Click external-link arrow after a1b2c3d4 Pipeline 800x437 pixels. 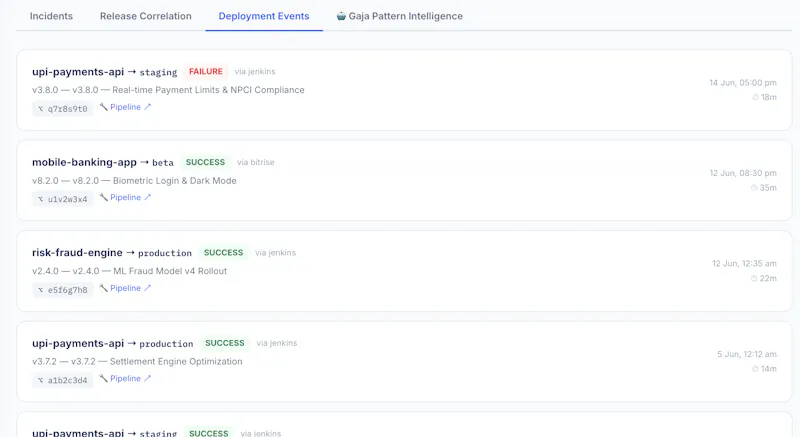(147, 378)
